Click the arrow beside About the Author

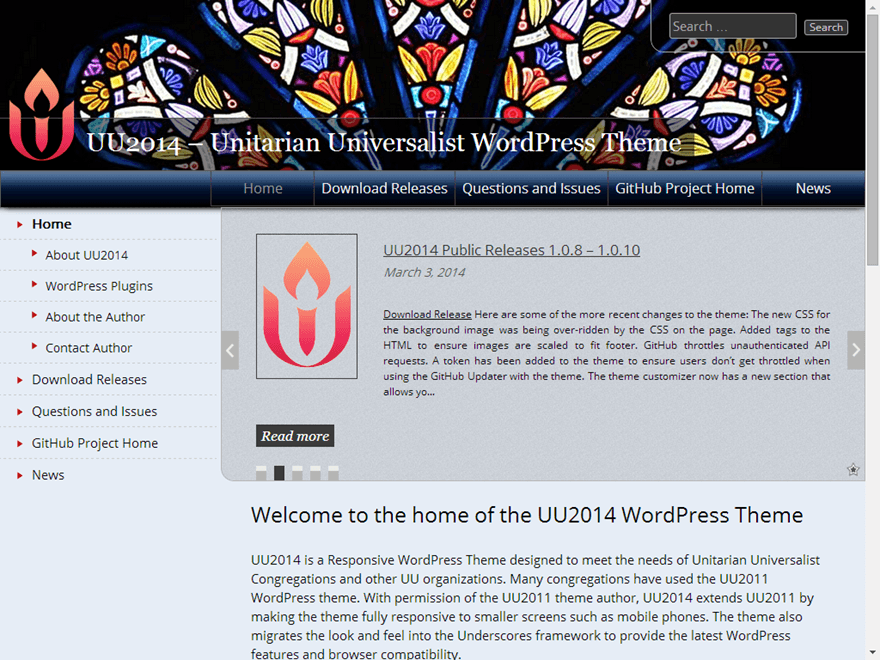coord(34,315)
